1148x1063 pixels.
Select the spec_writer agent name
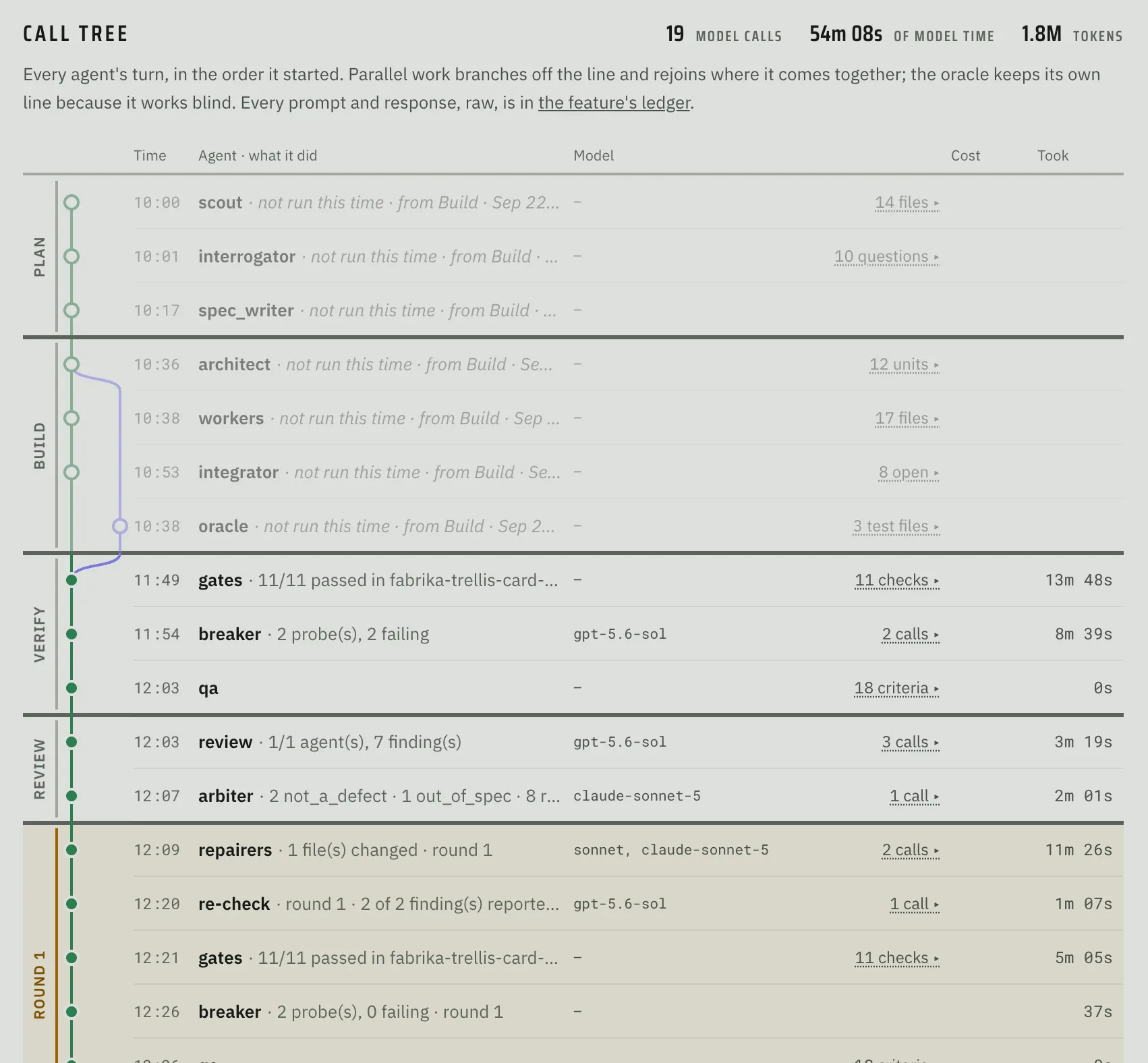pyautogui.click(x=246, y=310)
